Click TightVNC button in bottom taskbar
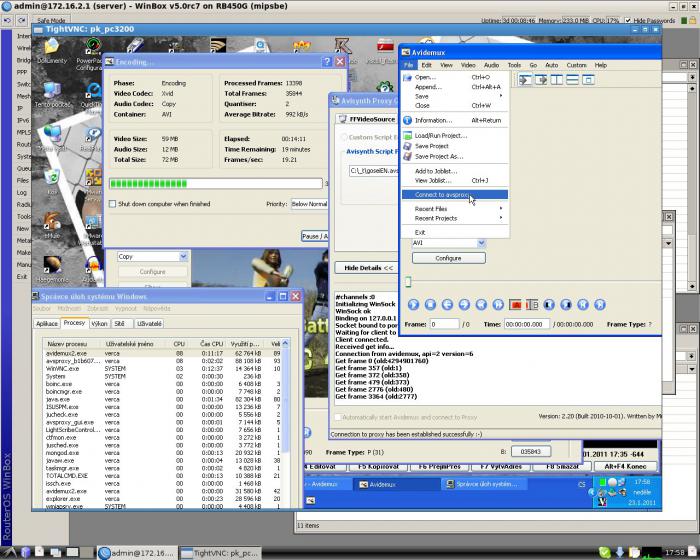The image size is (700, 560). tap(221, 553)
